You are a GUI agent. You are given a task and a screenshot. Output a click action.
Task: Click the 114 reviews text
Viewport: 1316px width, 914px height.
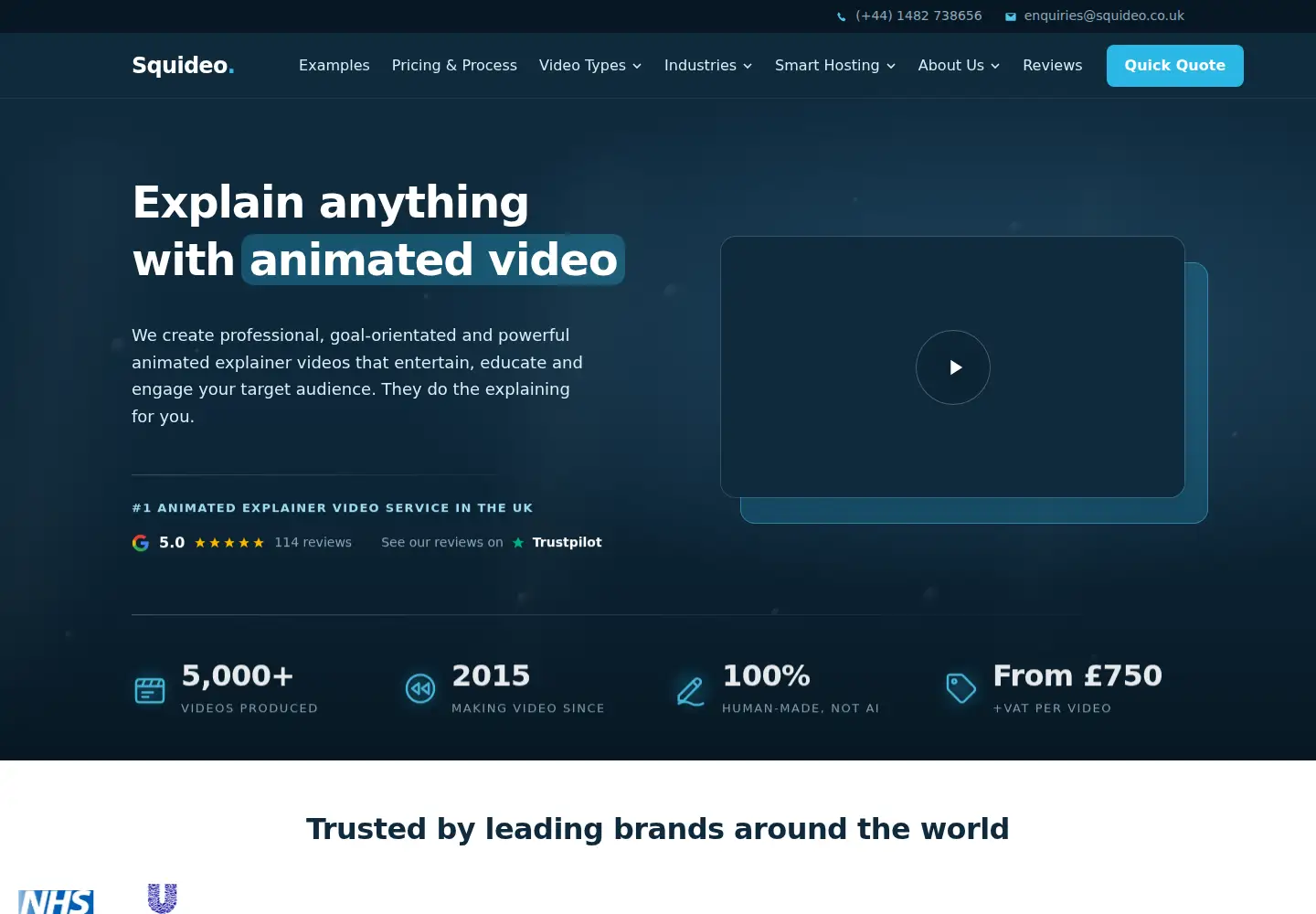pyautogui.click(x=313, y=543)
